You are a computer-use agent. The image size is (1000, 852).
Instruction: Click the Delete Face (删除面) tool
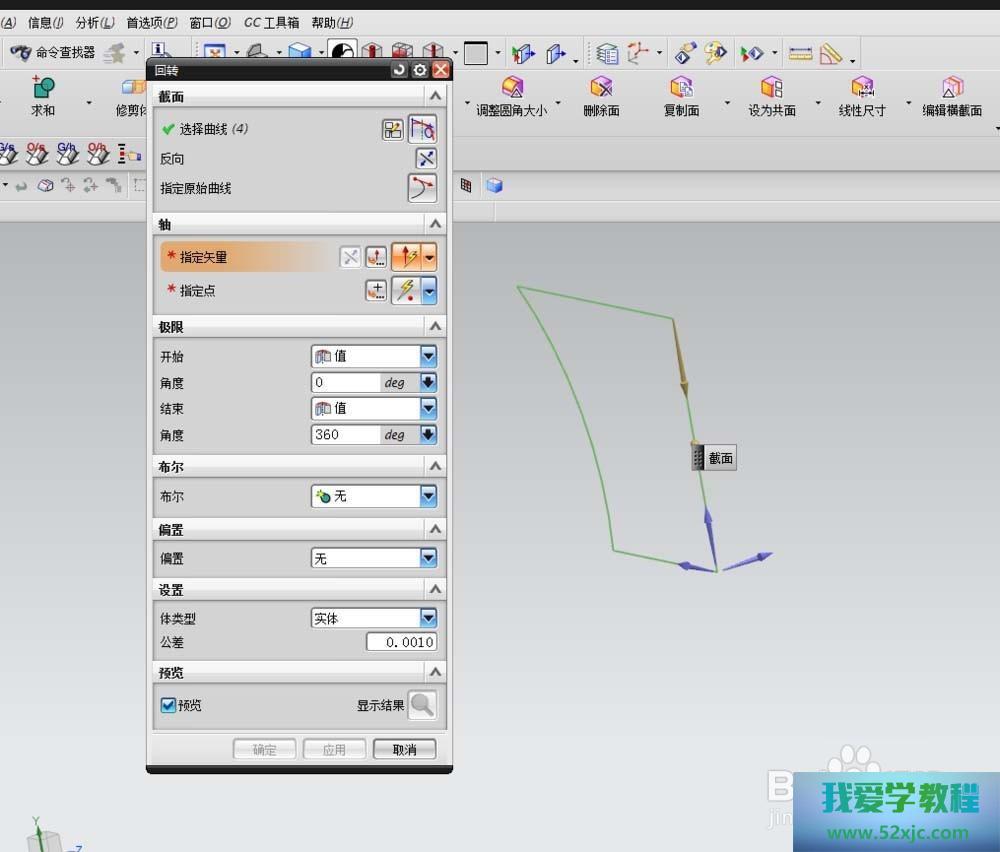[x=601, y=97]
